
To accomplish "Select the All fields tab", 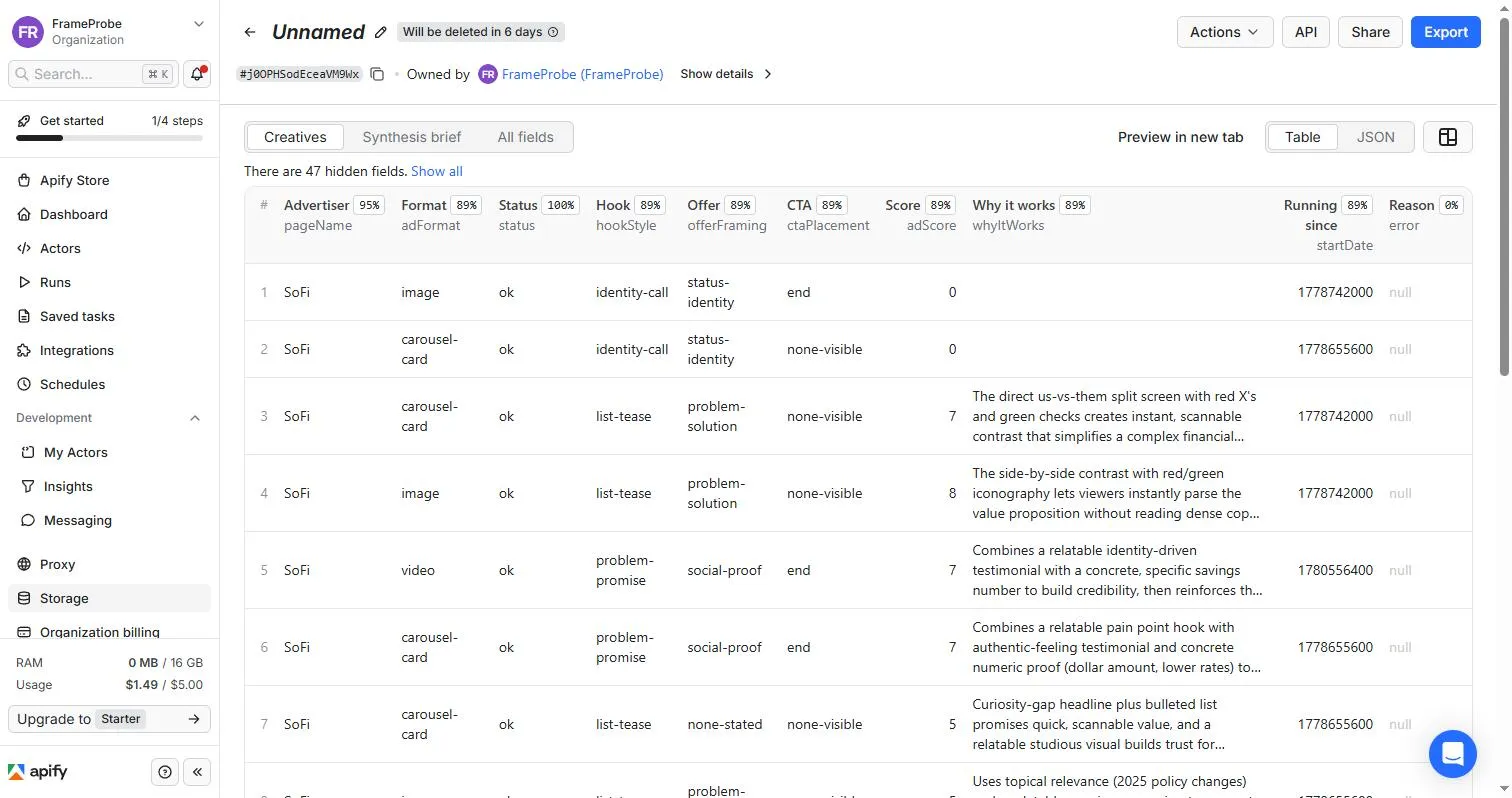I will tap(525, 137).
